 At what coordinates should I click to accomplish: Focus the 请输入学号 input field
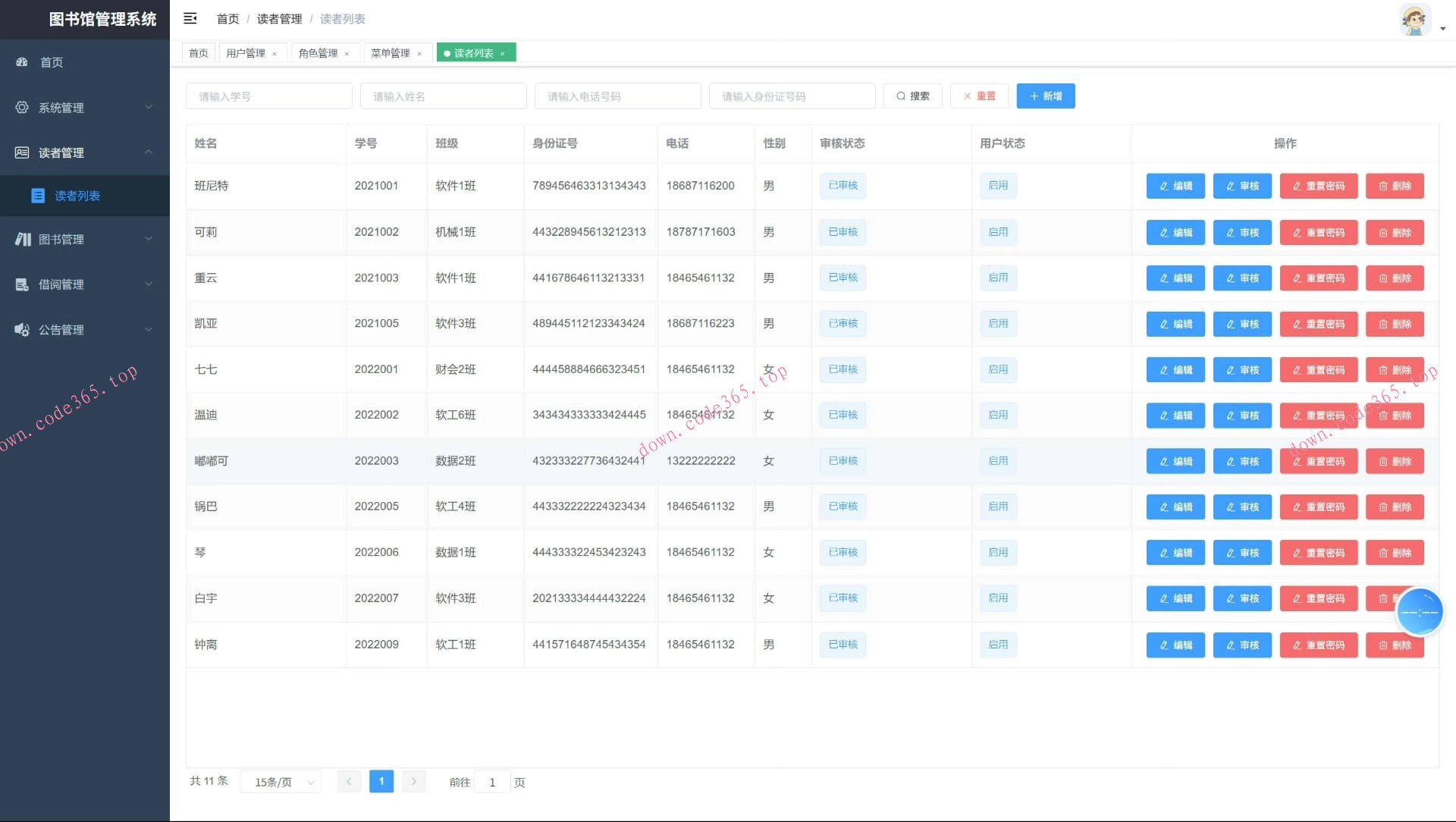268,96
